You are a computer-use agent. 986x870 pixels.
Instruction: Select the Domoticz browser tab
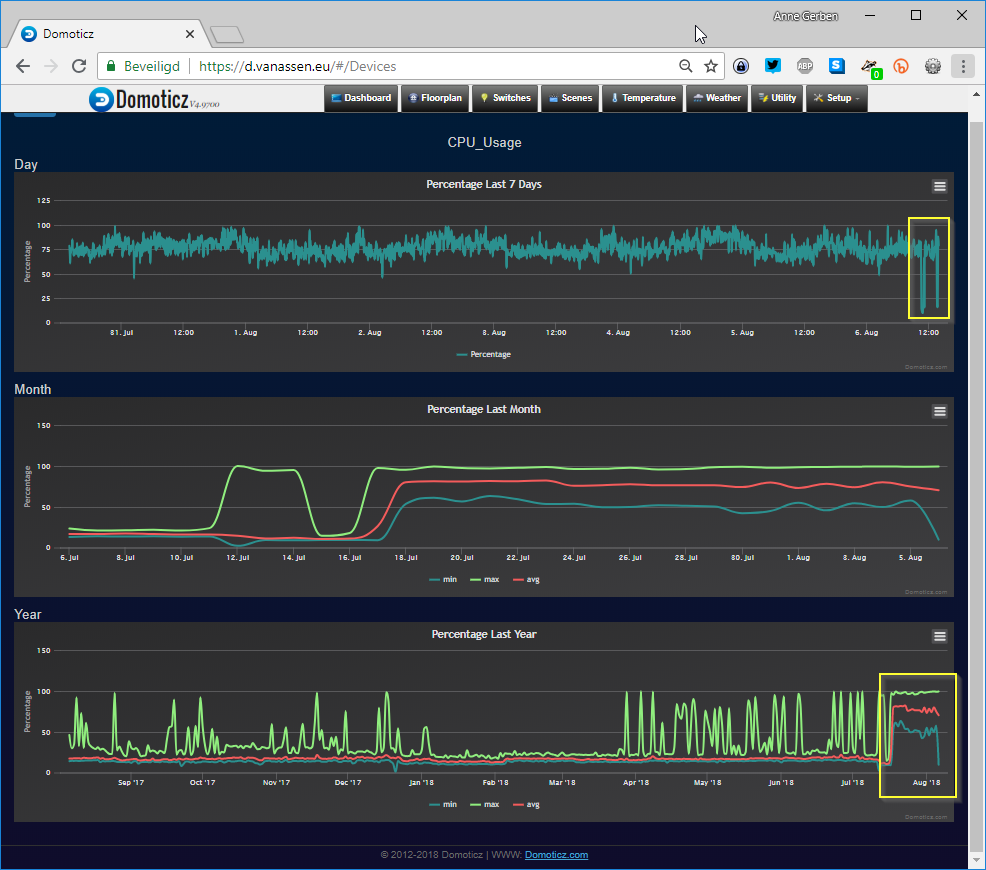click(x=107, y=34)
